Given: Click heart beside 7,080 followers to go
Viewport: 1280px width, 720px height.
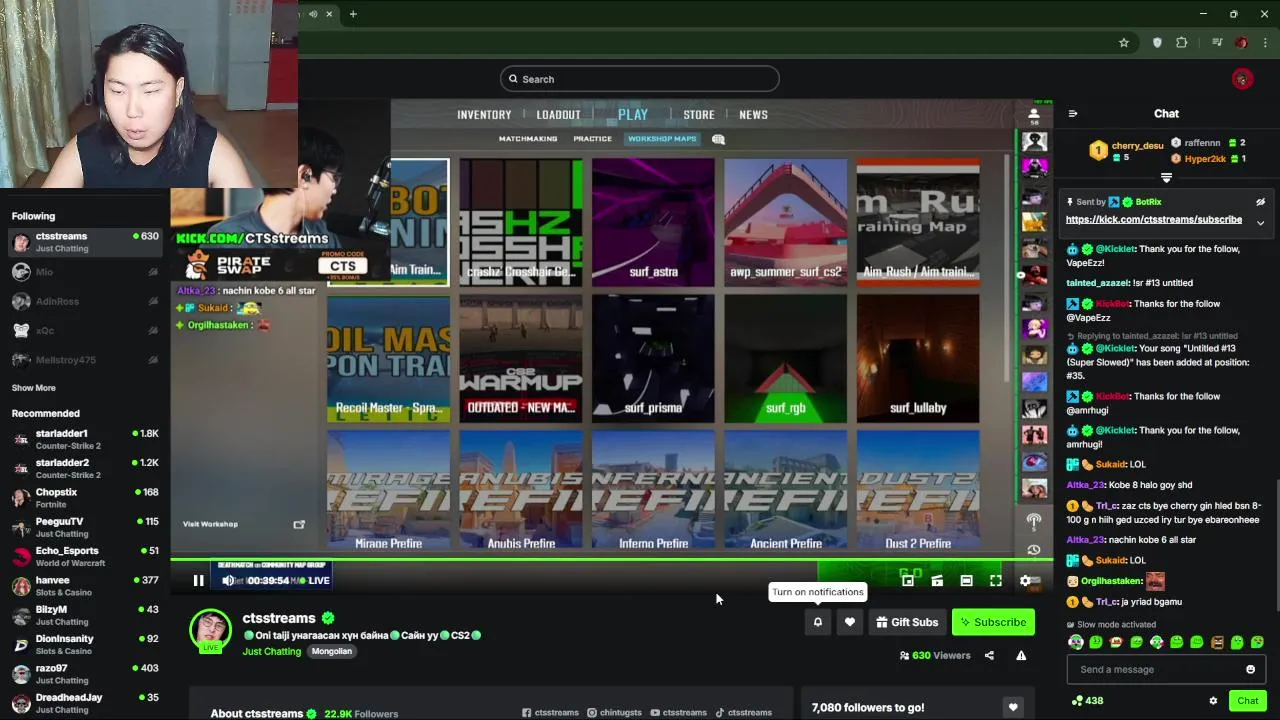Looking at the screenshot, I should (1013, 708).
